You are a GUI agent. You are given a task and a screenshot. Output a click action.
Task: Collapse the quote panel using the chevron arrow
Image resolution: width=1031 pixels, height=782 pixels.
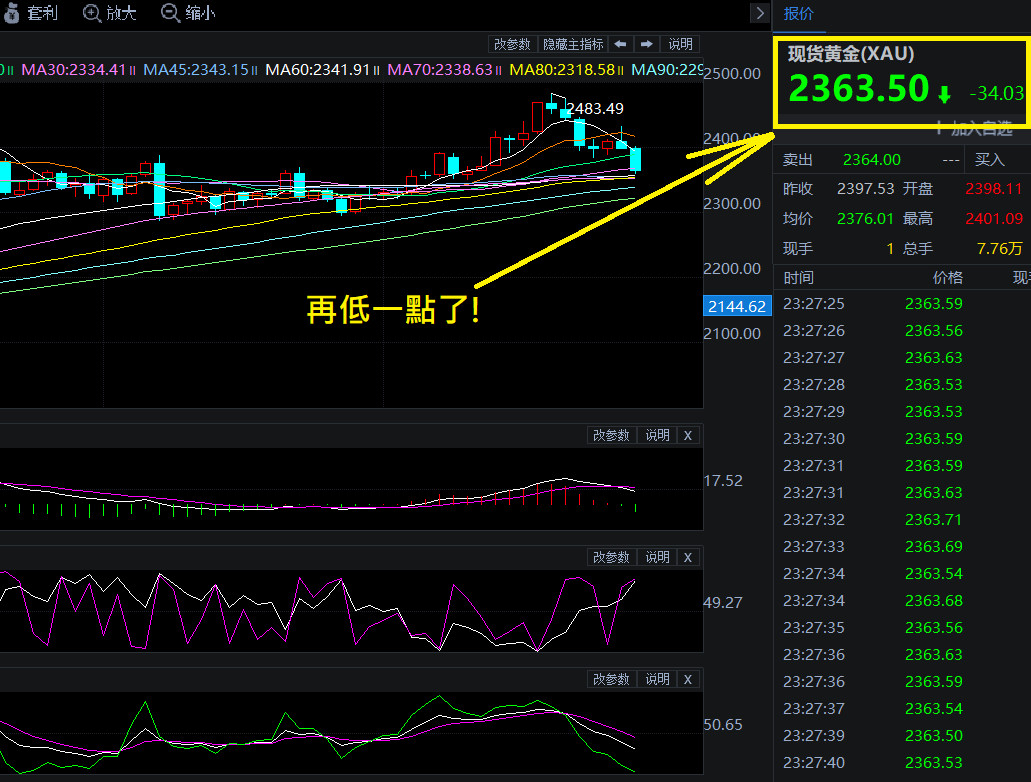tap(760, 13)
